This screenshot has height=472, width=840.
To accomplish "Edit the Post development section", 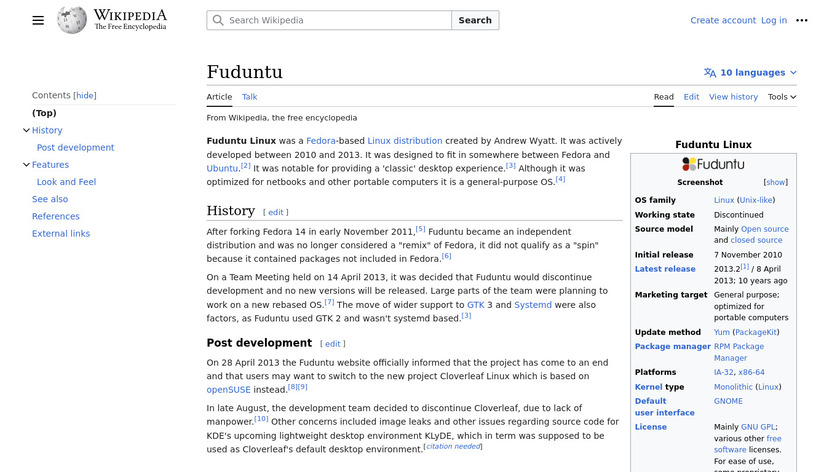I will pos(332,344).
